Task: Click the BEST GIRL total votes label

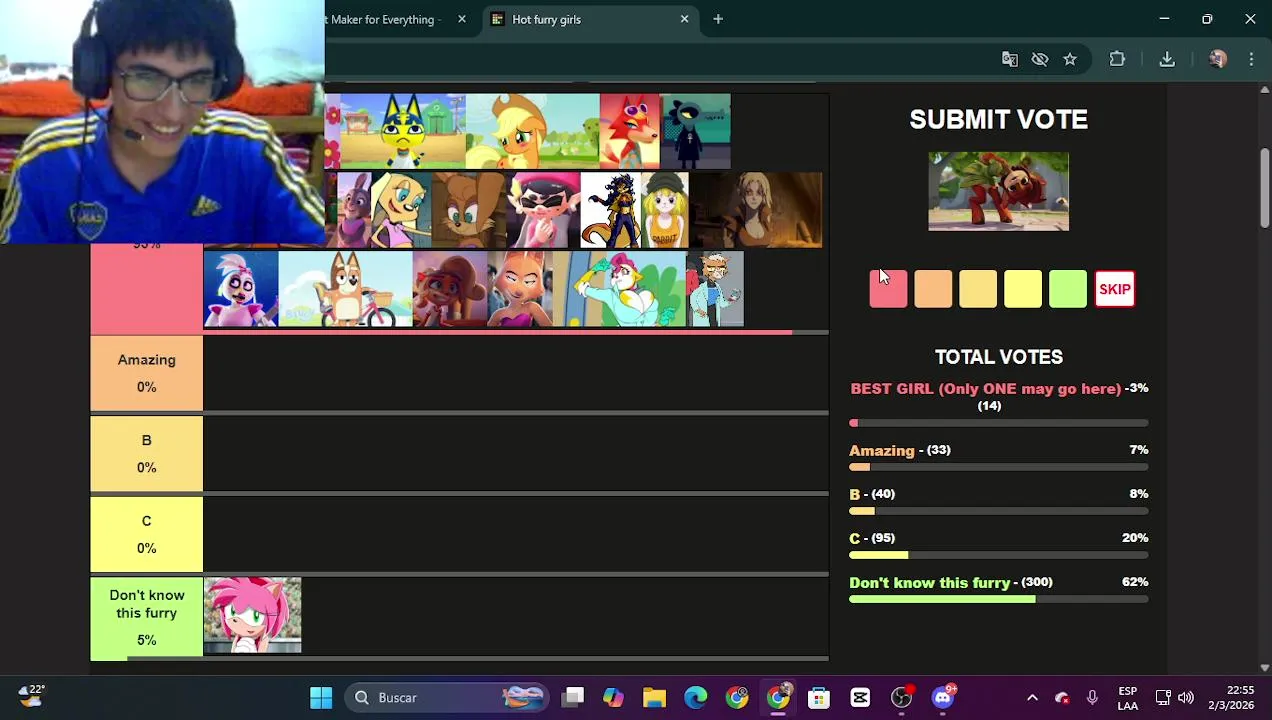Action: pyautogui.click(x=985, y=389)
